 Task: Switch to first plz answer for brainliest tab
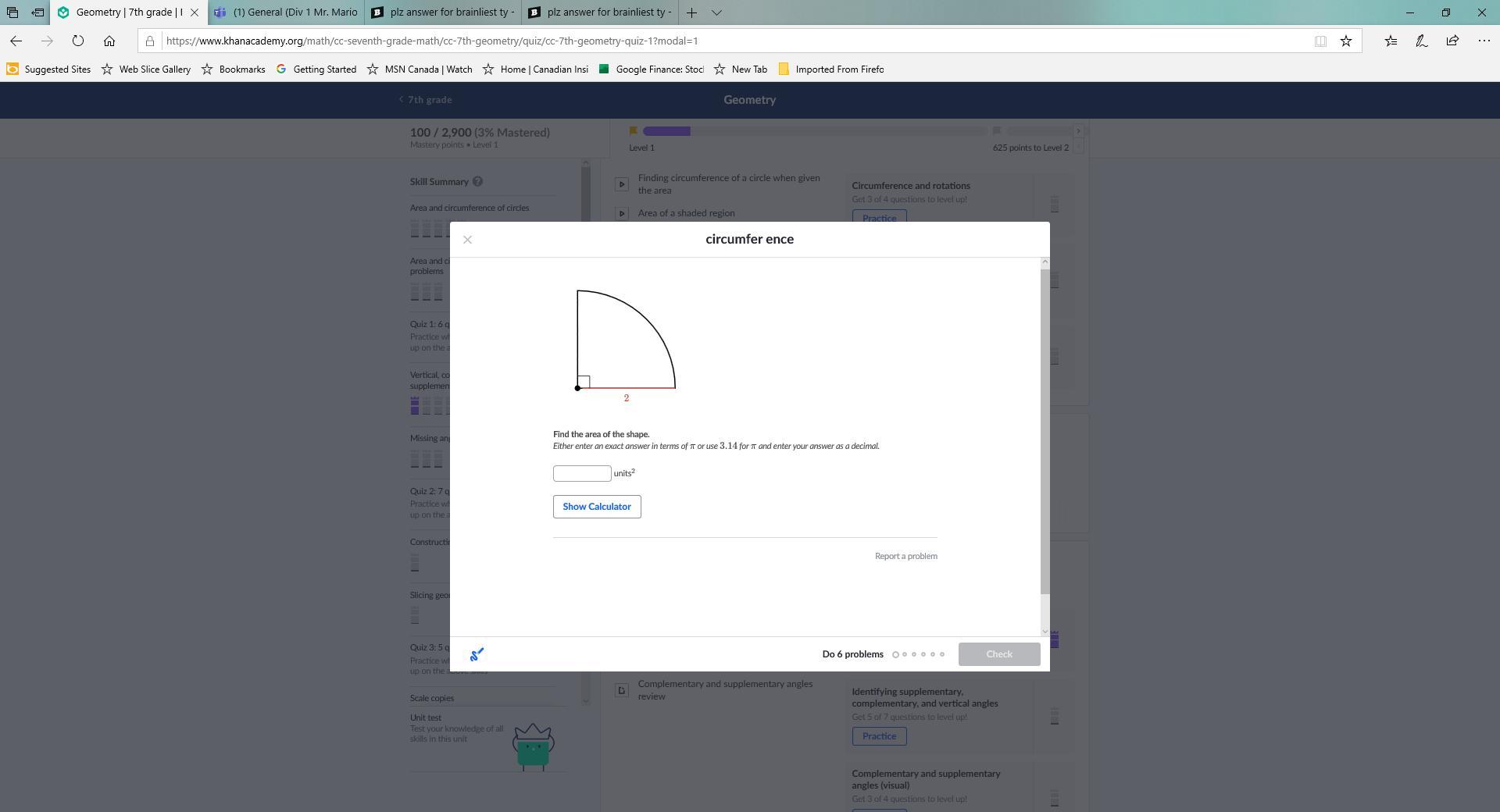pos(443,12)
